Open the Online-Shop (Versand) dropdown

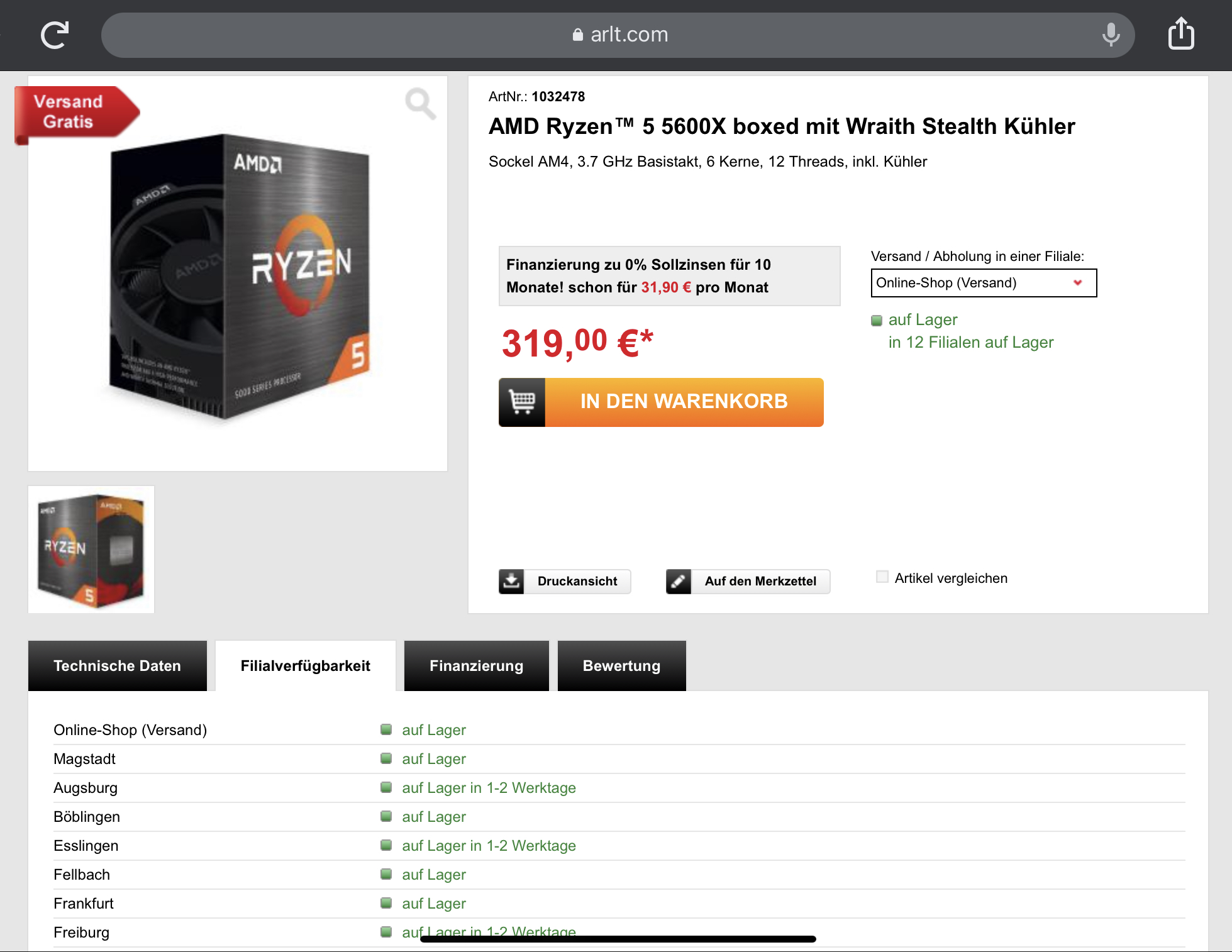click(984, 283)
